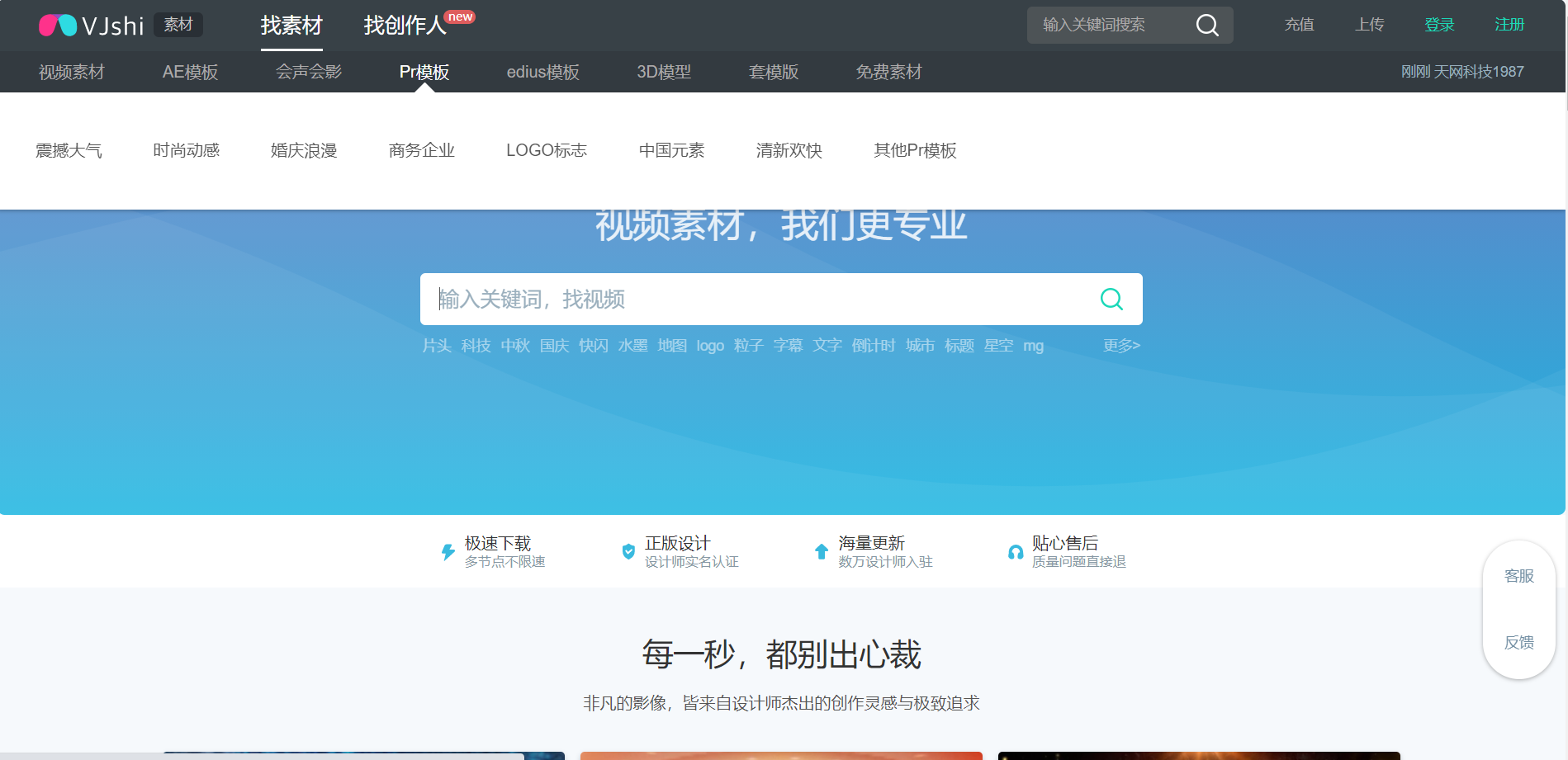Viewport: 1568px width, 760px height.
Task: Open the 客服 customer service widget
Action: coord(1518,576)
